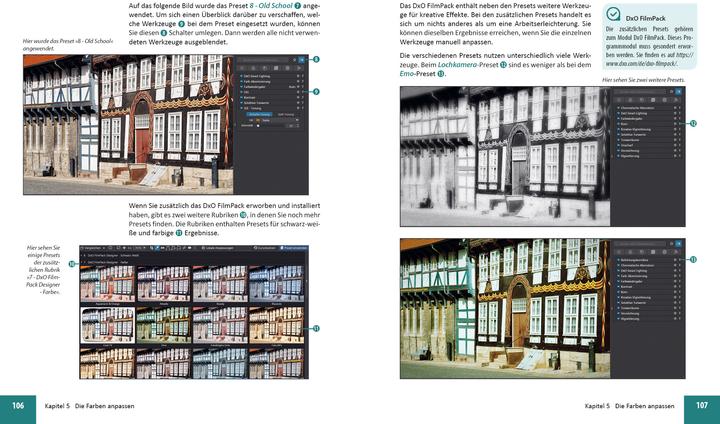Select the Local Adjustments filter icon in the Old School panel
Screen dimensions: 720x424
[x=287, y=68]
